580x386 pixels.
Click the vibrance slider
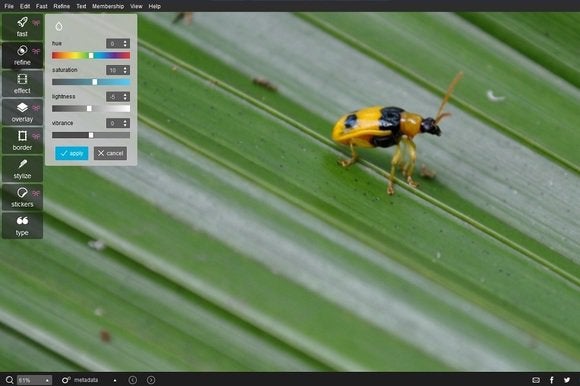click(91, 135)
